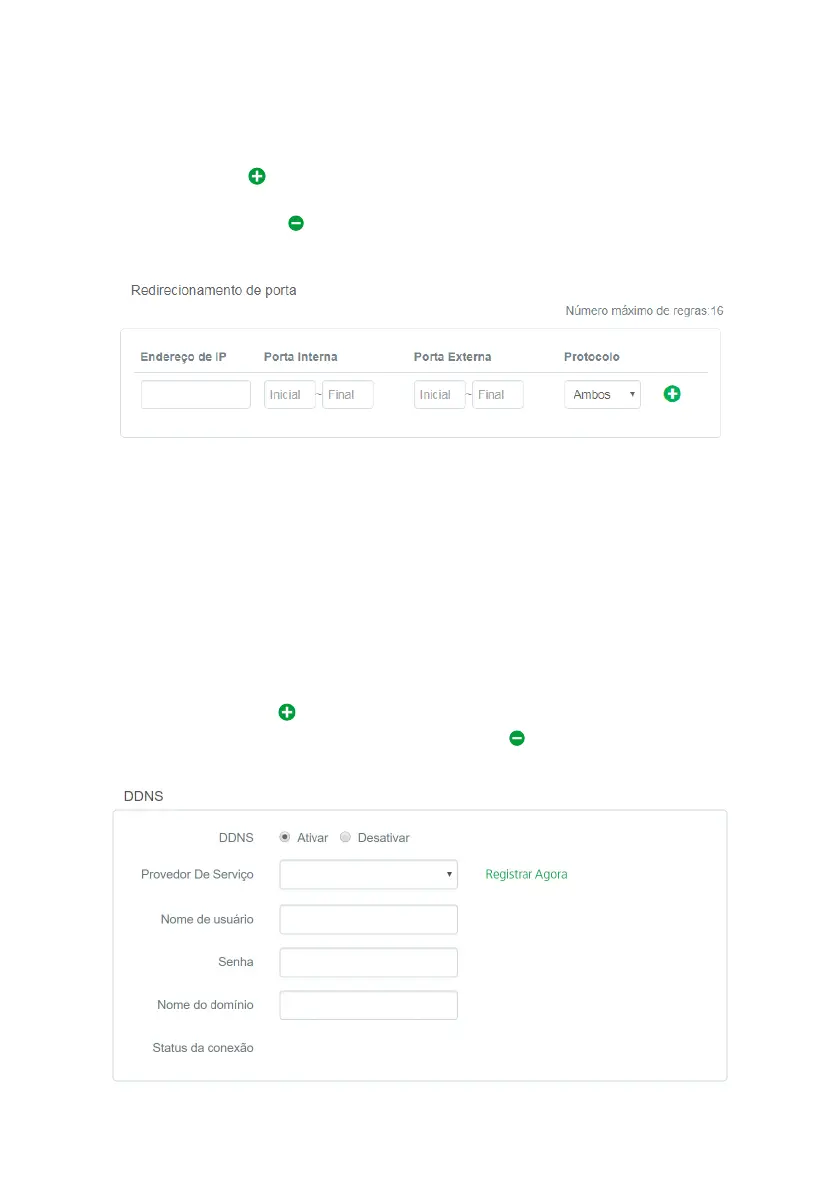
Task: Click the add-rule plus icon beside Protocolo dropdown
Action: pyautogui.click(x=672, y=393)
